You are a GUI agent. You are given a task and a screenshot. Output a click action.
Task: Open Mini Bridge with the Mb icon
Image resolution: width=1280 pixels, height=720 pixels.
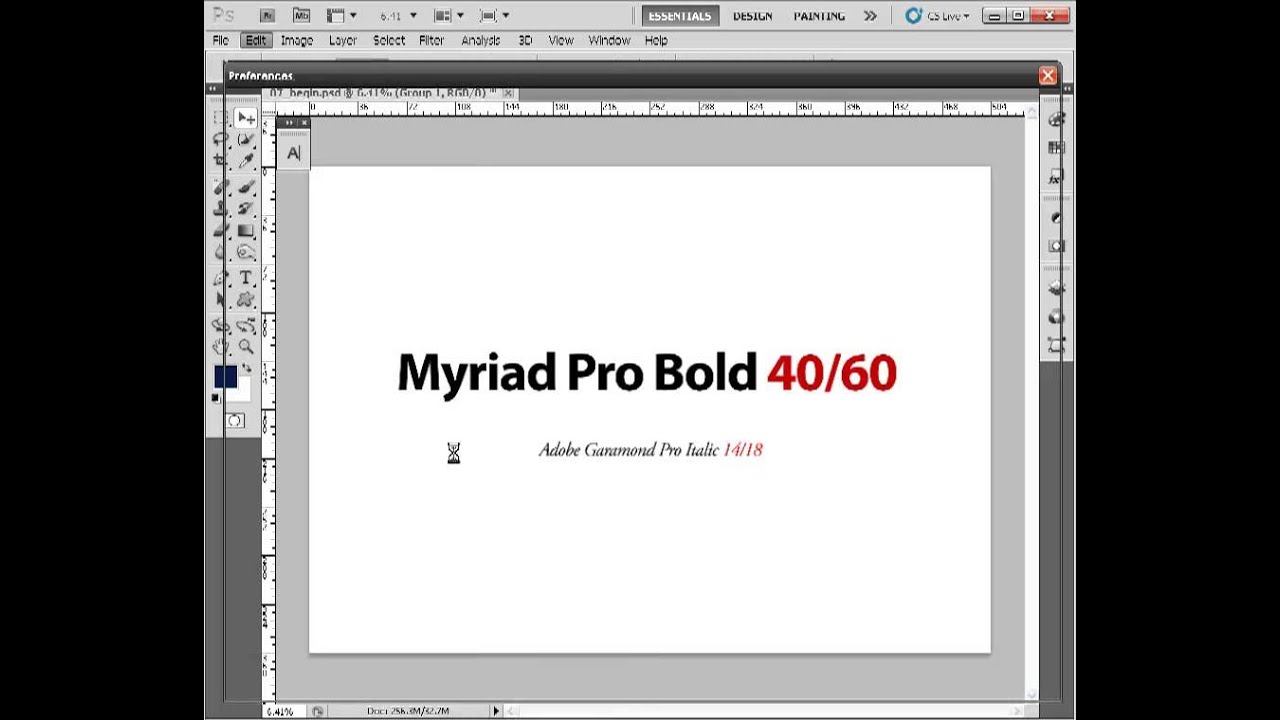(301, 16)
